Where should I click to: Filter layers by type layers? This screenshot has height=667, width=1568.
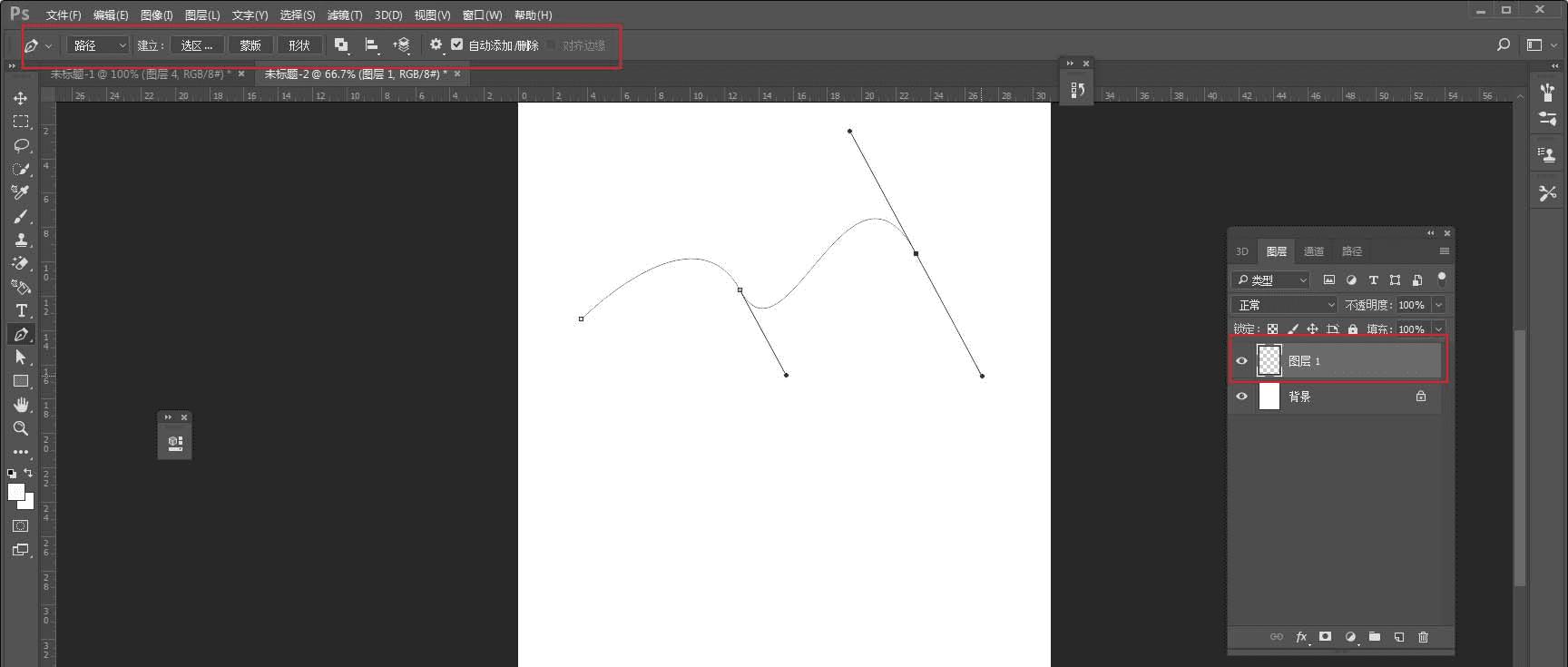coord(1373,280)
